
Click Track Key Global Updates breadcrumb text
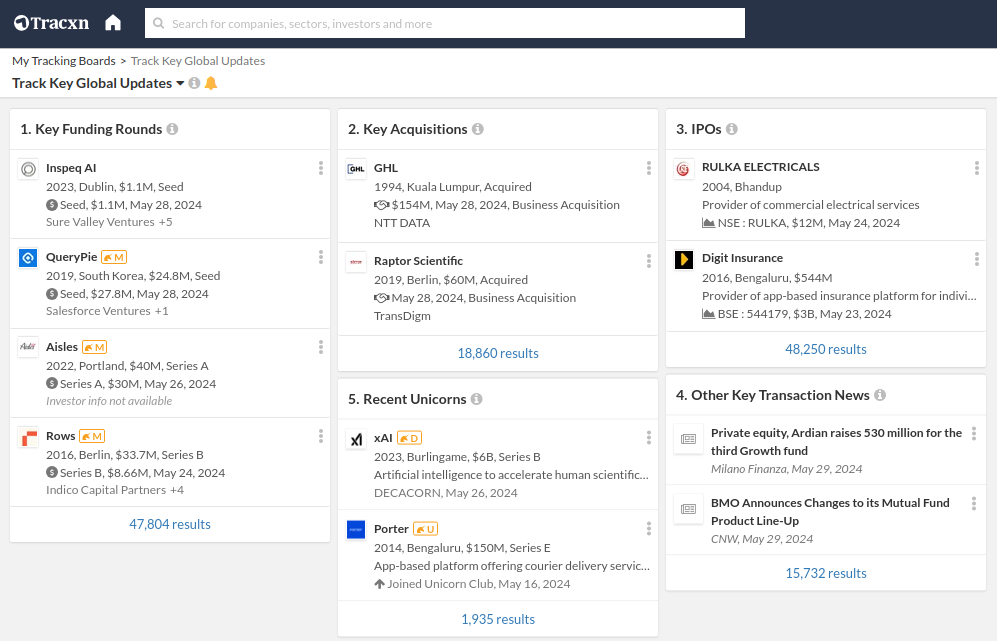198,61
